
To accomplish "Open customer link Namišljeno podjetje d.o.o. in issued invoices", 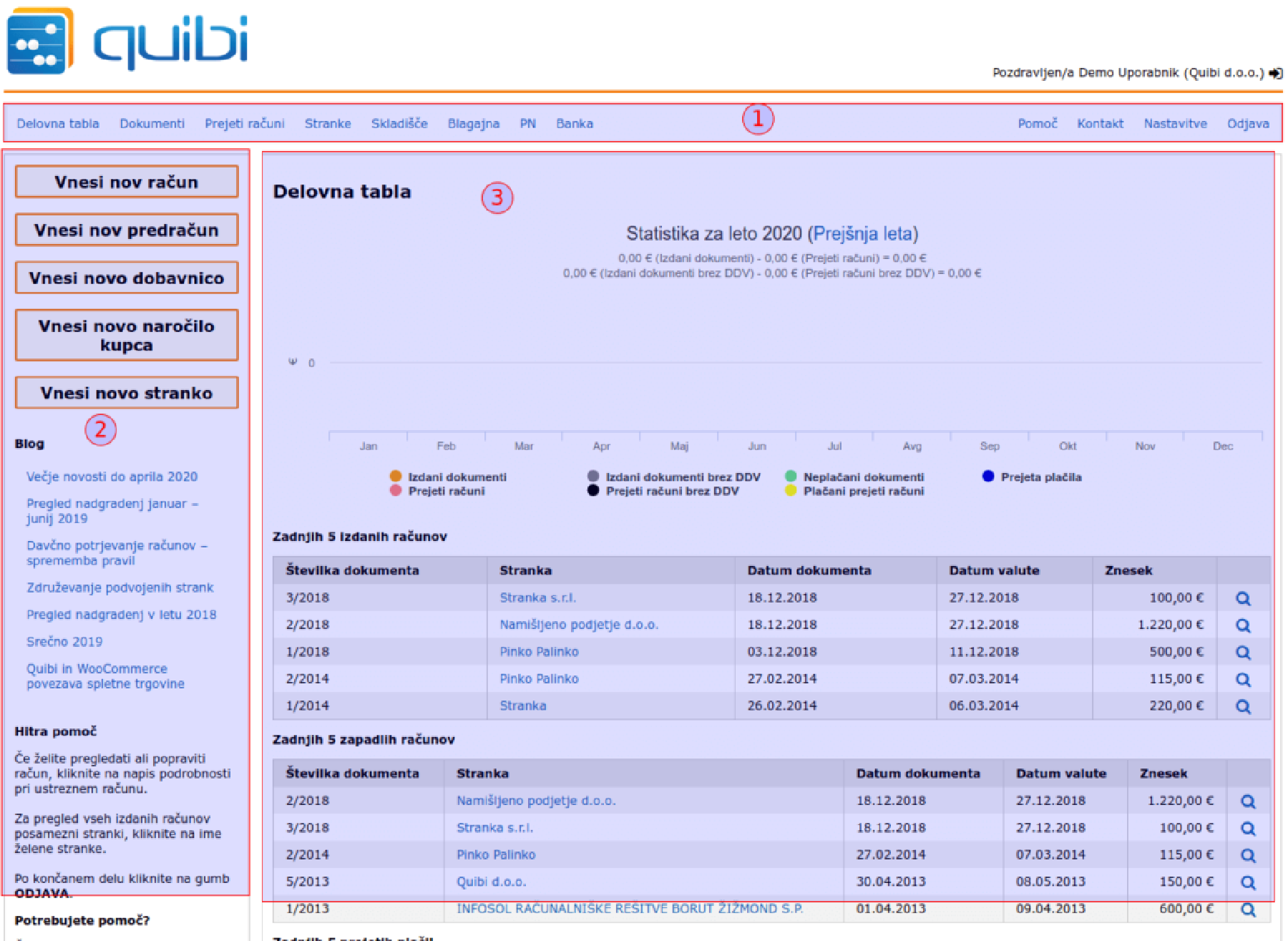I will [578, 625].
